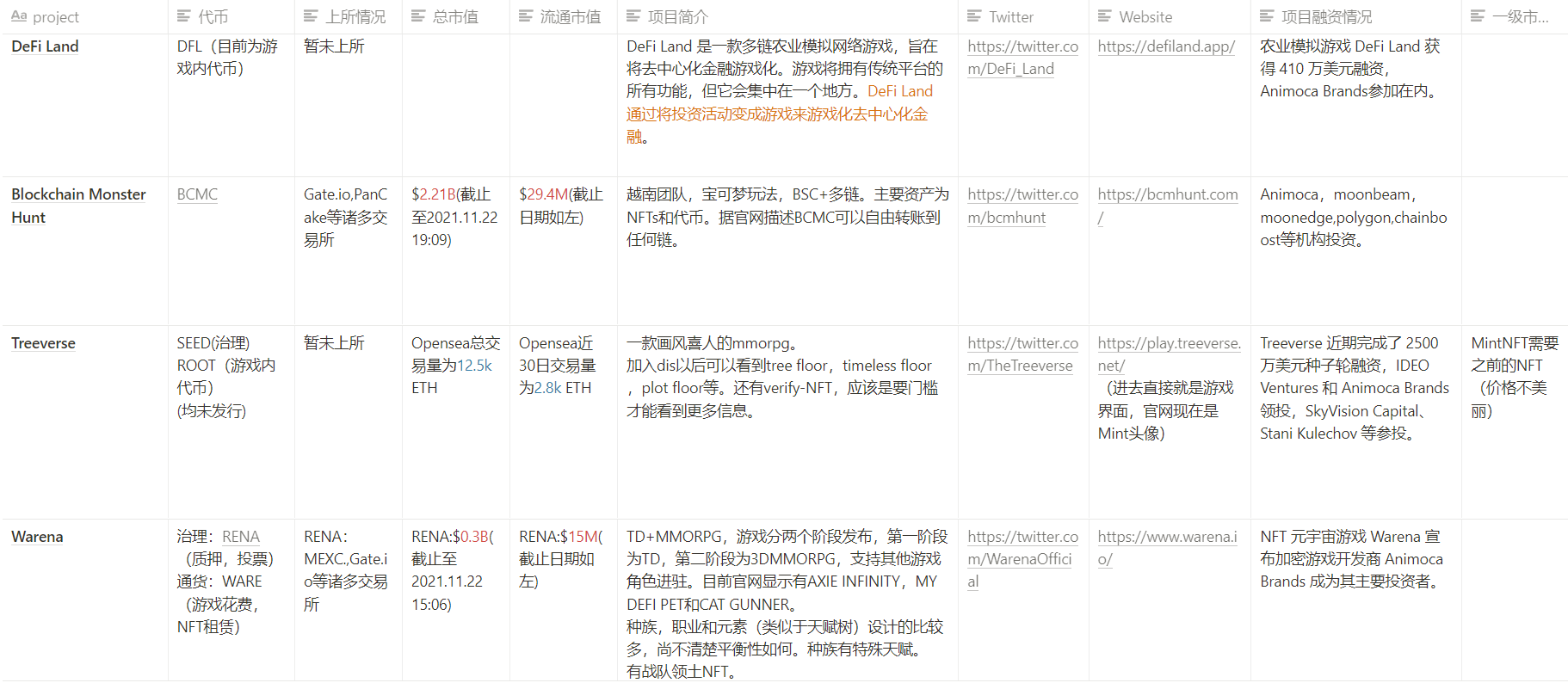Image resolution: width=1568 pixels, height=683 pixels.
Task: Open the 项目融资情况 column header
Action: pos(1356,16)
